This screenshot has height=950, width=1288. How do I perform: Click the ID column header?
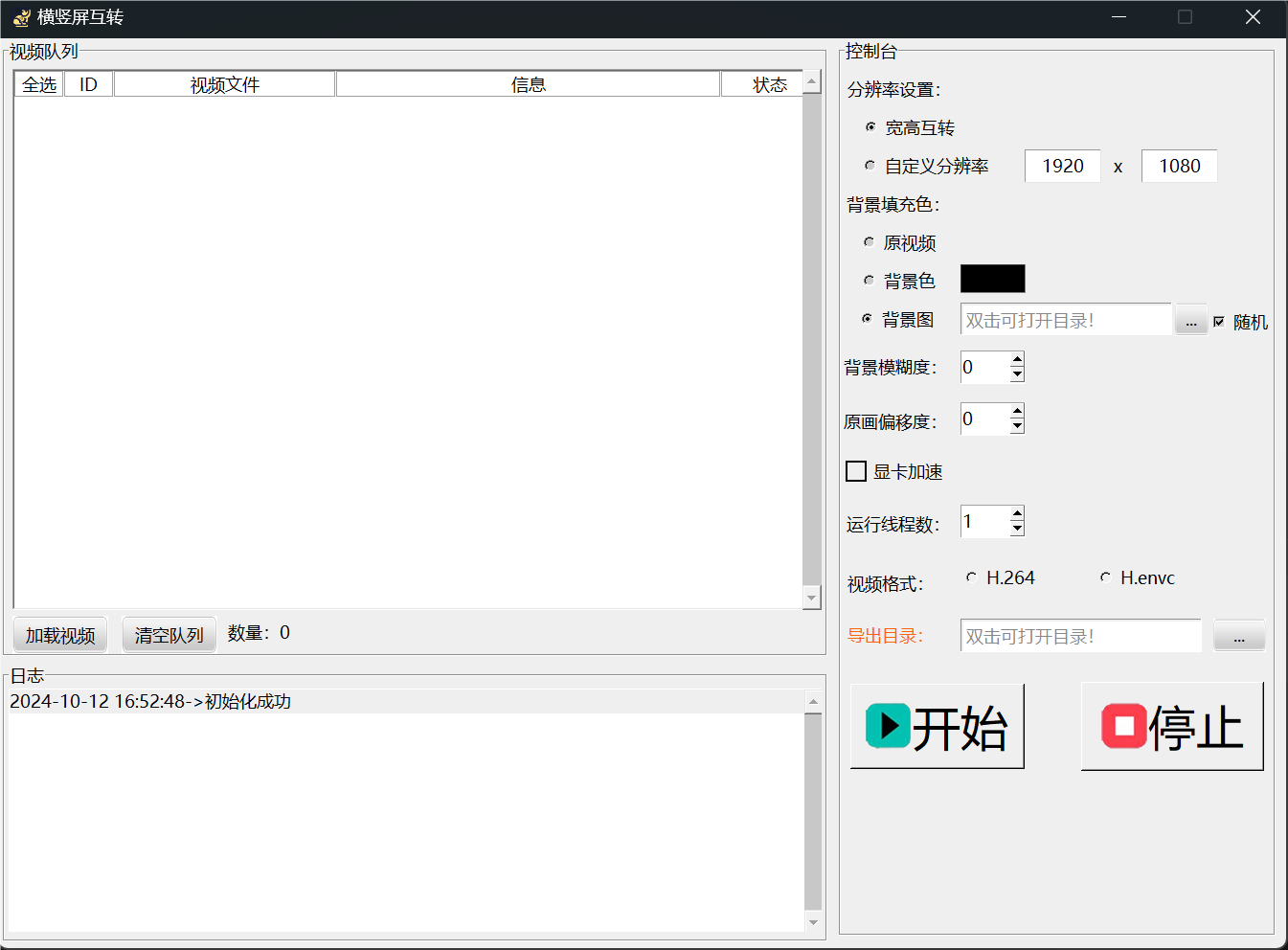[x=88, y=84]
